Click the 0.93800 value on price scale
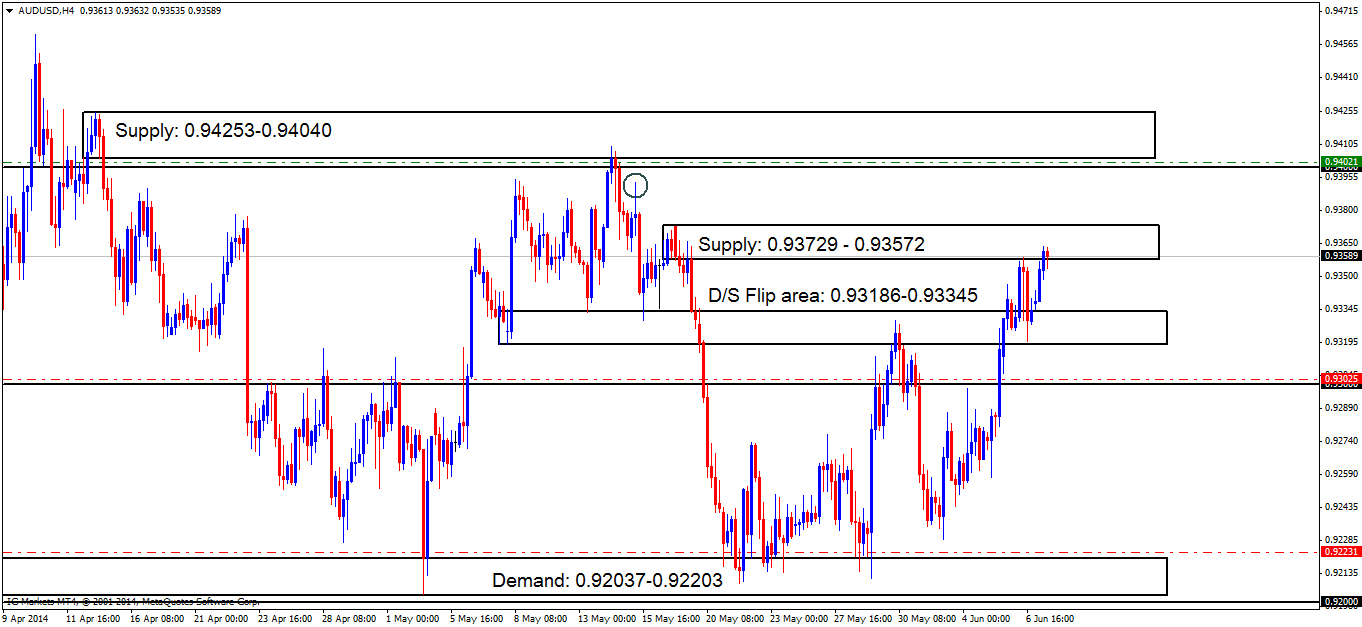Screen dimensions: 1362x627 pyautogui.click(x=1341, y=210)
